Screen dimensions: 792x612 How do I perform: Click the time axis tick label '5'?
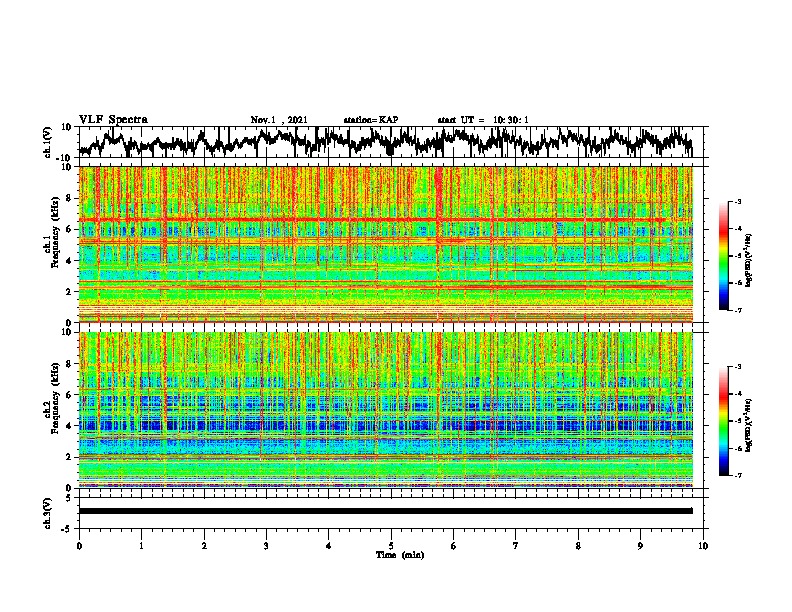pos(391,546)
